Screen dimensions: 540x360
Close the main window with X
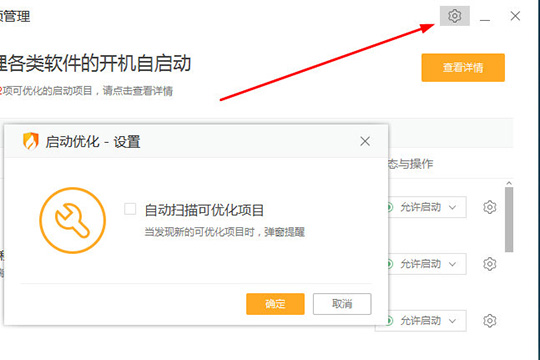pos(515,16)
